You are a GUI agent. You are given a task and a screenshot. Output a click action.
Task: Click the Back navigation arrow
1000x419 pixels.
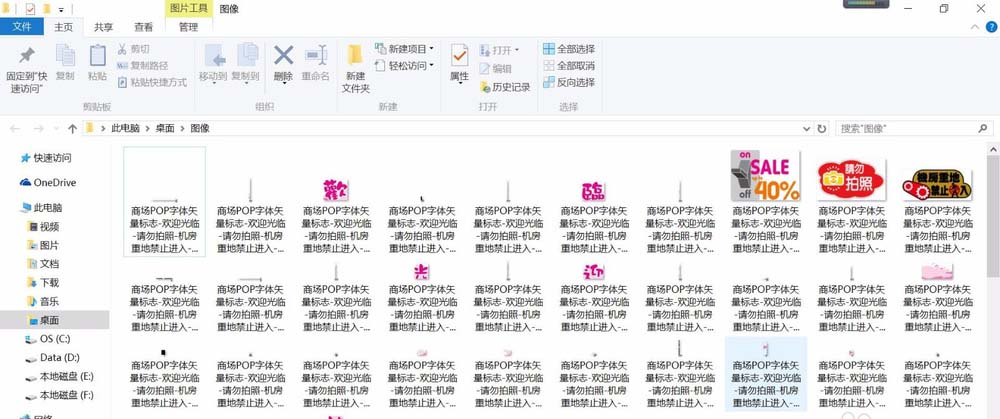(x=15, y=128)
